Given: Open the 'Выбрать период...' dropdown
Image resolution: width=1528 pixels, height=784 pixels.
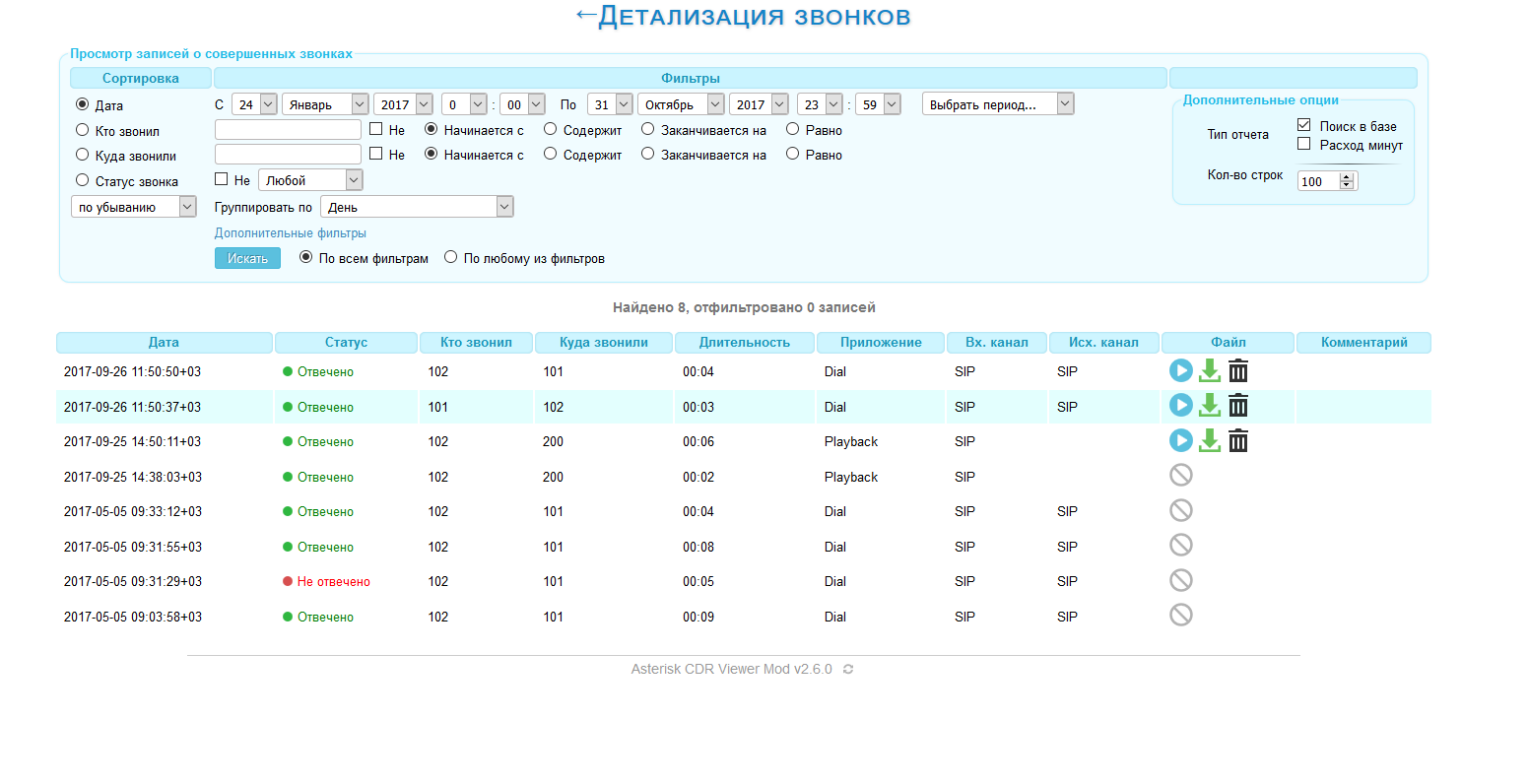Looking at the screenshot, I should click(x=997, y=104).
